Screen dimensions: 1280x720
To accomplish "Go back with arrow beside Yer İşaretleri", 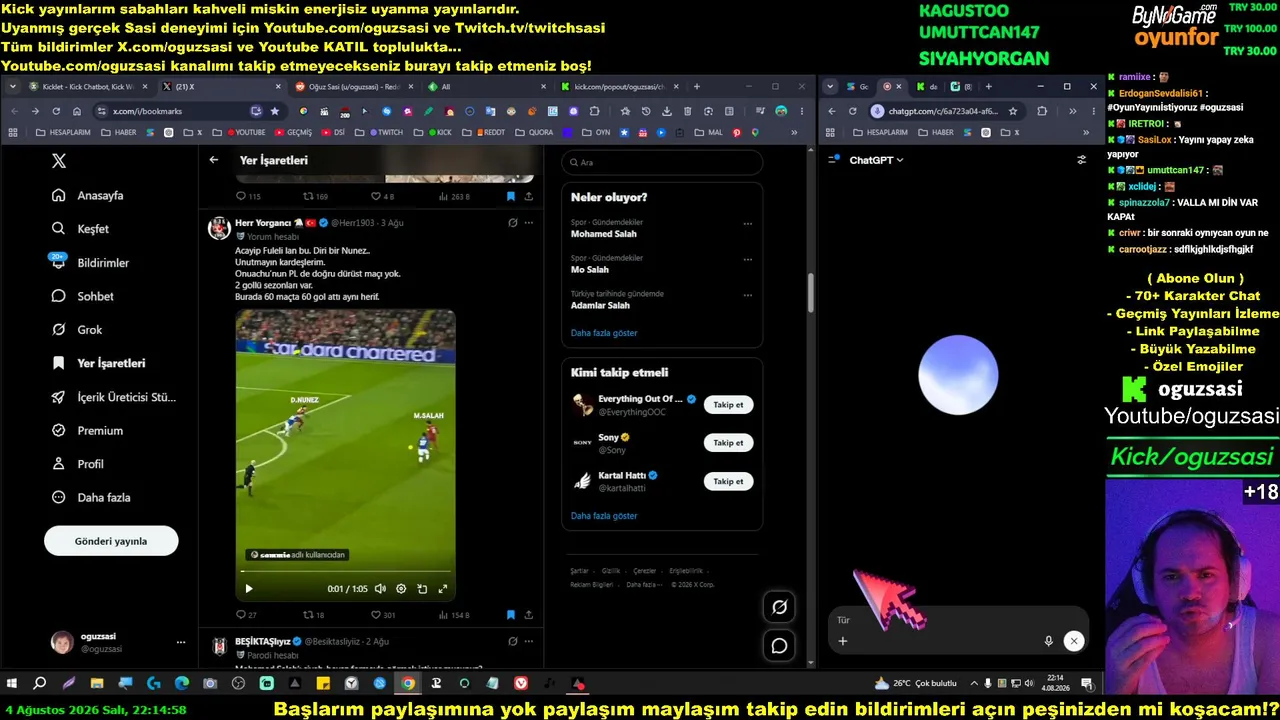I will [x=214, y=160].
